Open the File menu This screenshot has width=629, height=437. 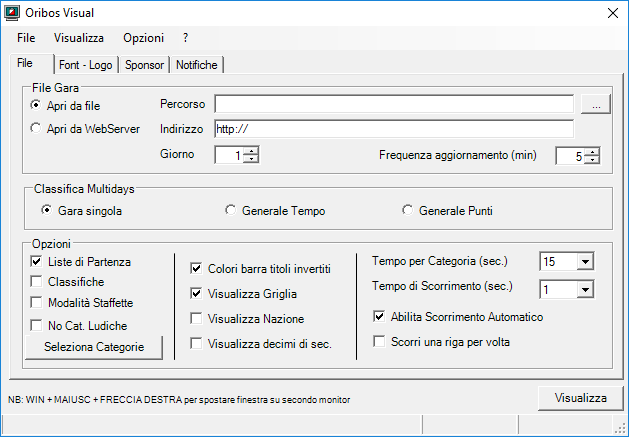click(x=26, y=38)
